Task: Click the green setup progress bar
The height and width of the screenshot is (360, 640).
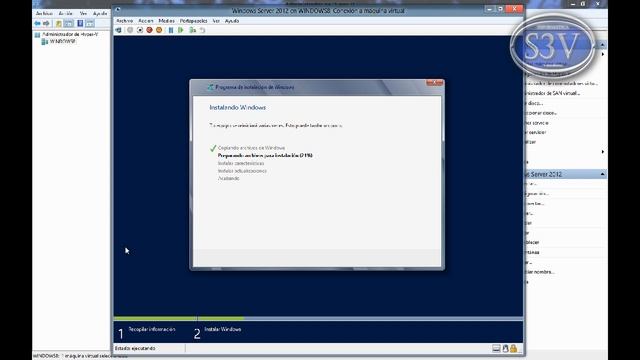Action: pos(179,318)
